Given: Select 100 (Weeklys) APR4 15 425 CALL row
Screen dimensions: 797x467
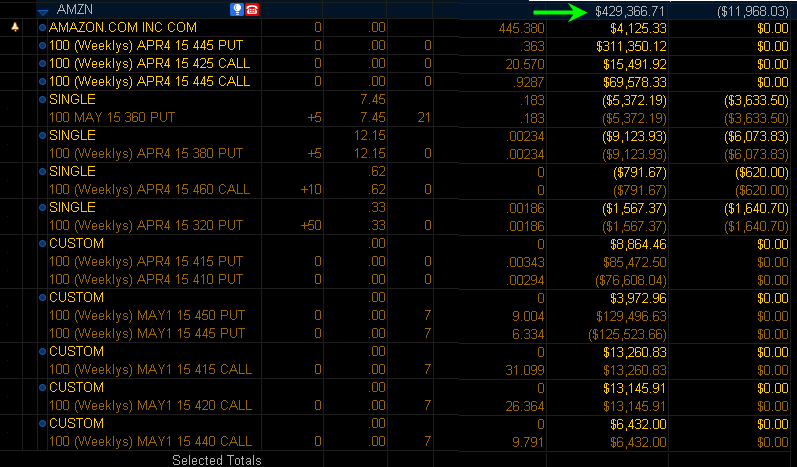Looking at the screenshot, I should pyautogui.click(x=149, y=64).
